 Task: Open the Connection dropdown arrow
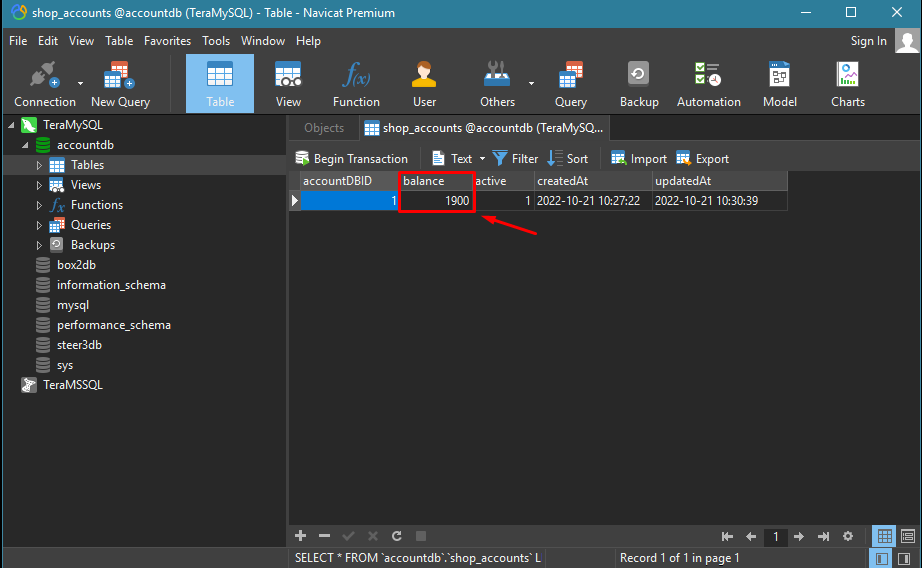coord(81,83)
